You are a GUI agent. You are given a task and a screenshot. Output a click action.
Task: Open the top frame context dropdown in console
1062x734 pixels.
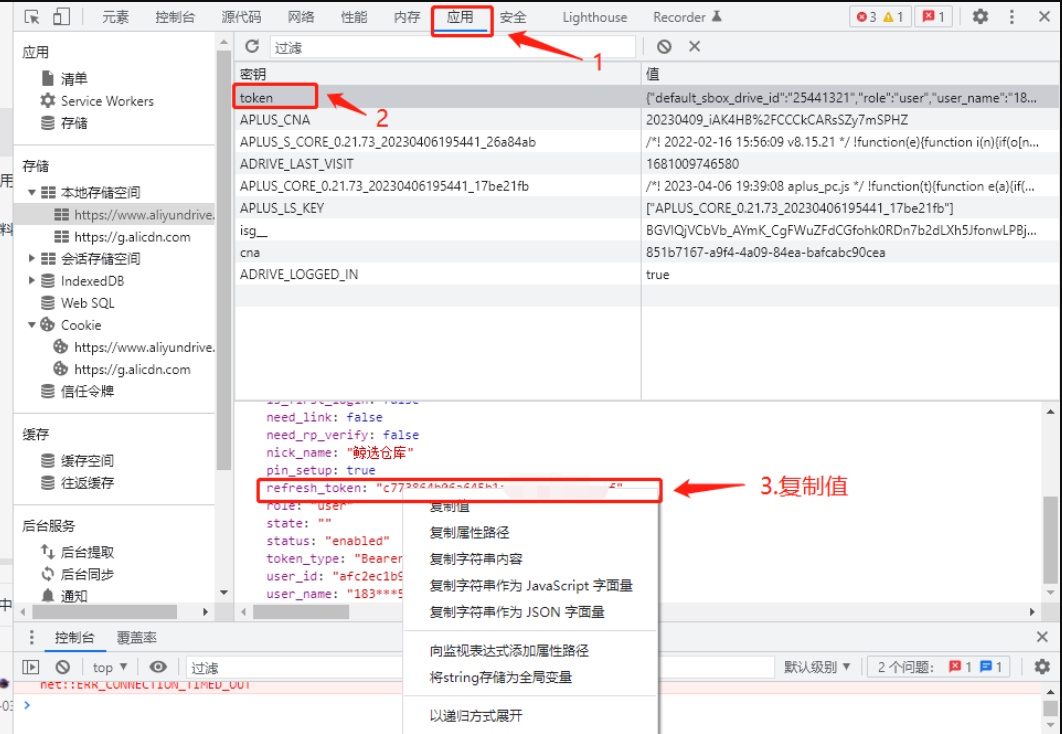coord(107,666)
